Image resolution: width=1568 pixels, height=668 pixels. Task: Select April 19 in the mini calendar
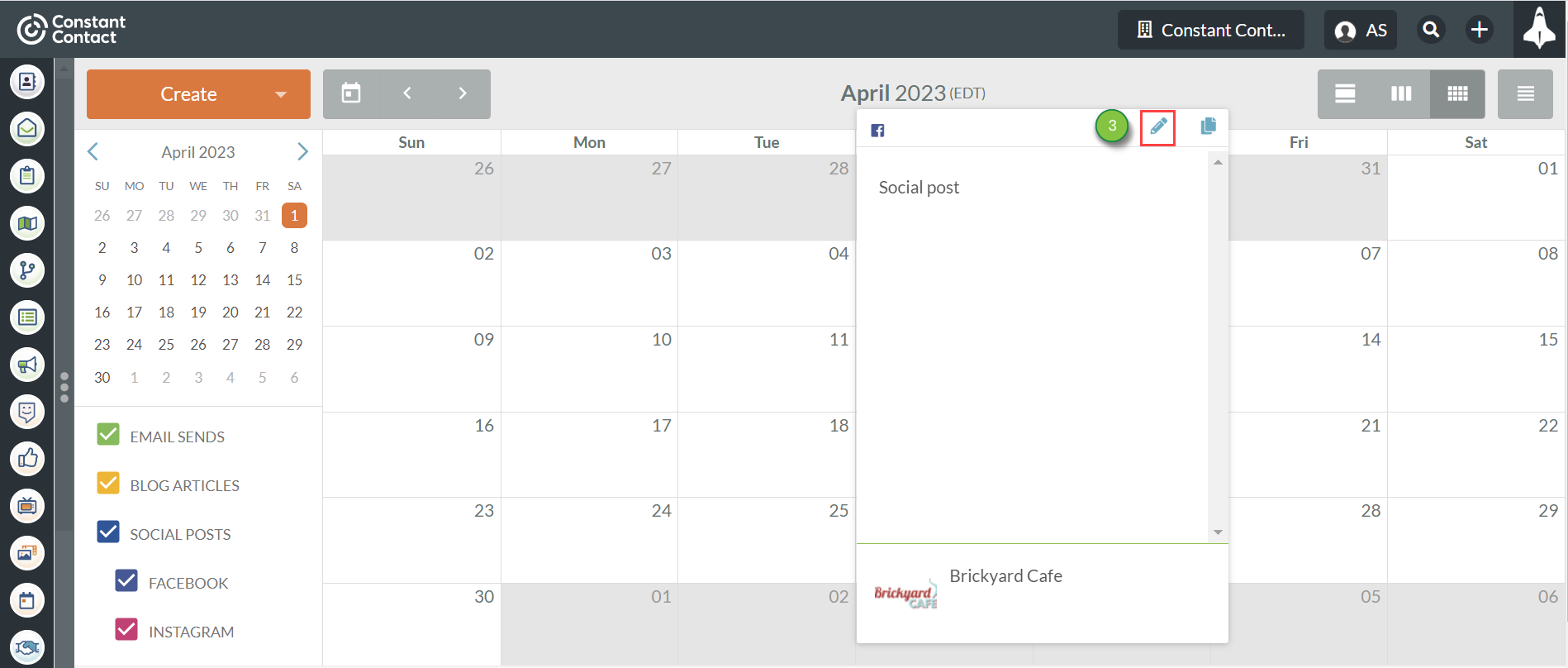pyautogui.click(x=198, y=313)
